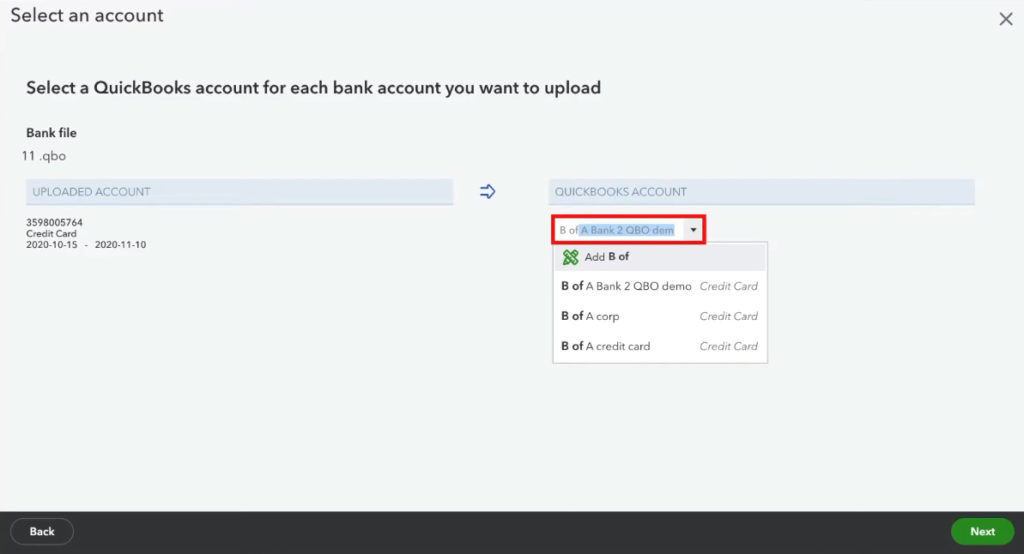Click the UPLOADED ACCOUNT column header
Viewport: 1024px width, 554px height.
click(x=239, y=192)
